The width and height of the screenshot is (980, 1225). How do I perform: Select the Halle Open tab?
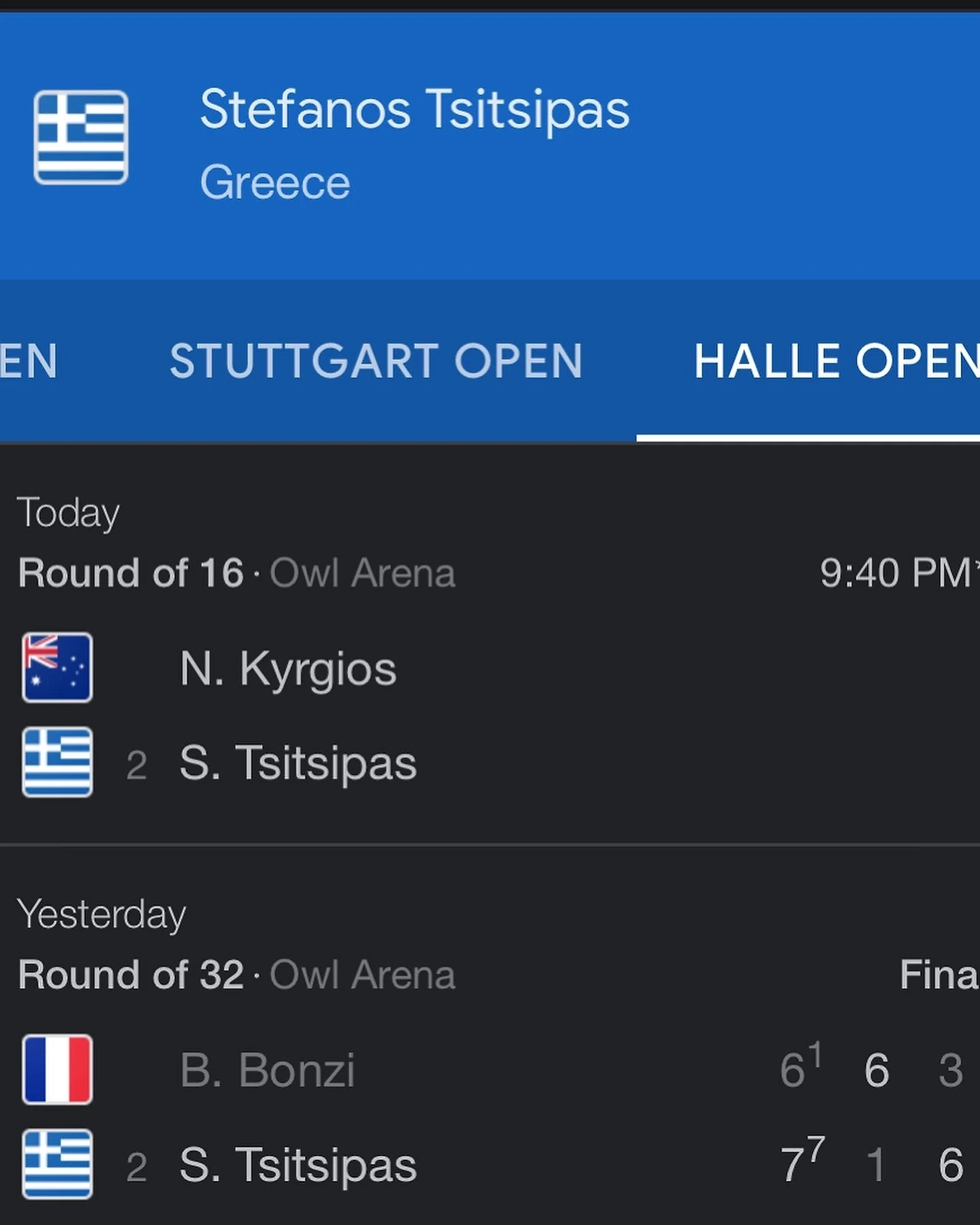coord(835,361)
